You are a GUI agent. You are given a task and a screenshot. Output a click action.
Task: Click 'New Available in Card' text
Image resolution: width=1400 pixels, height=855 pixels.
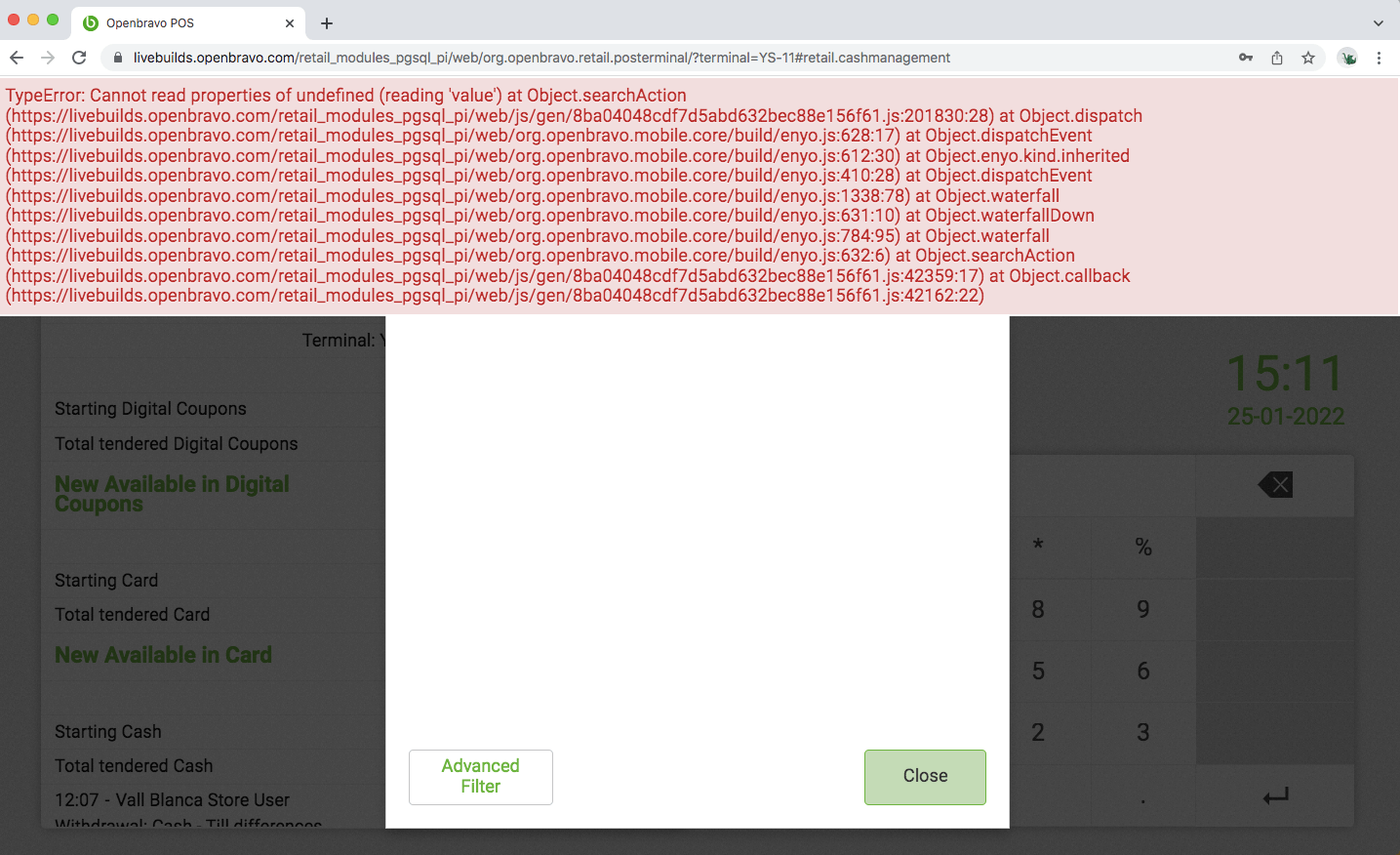[x=163, y=655]
